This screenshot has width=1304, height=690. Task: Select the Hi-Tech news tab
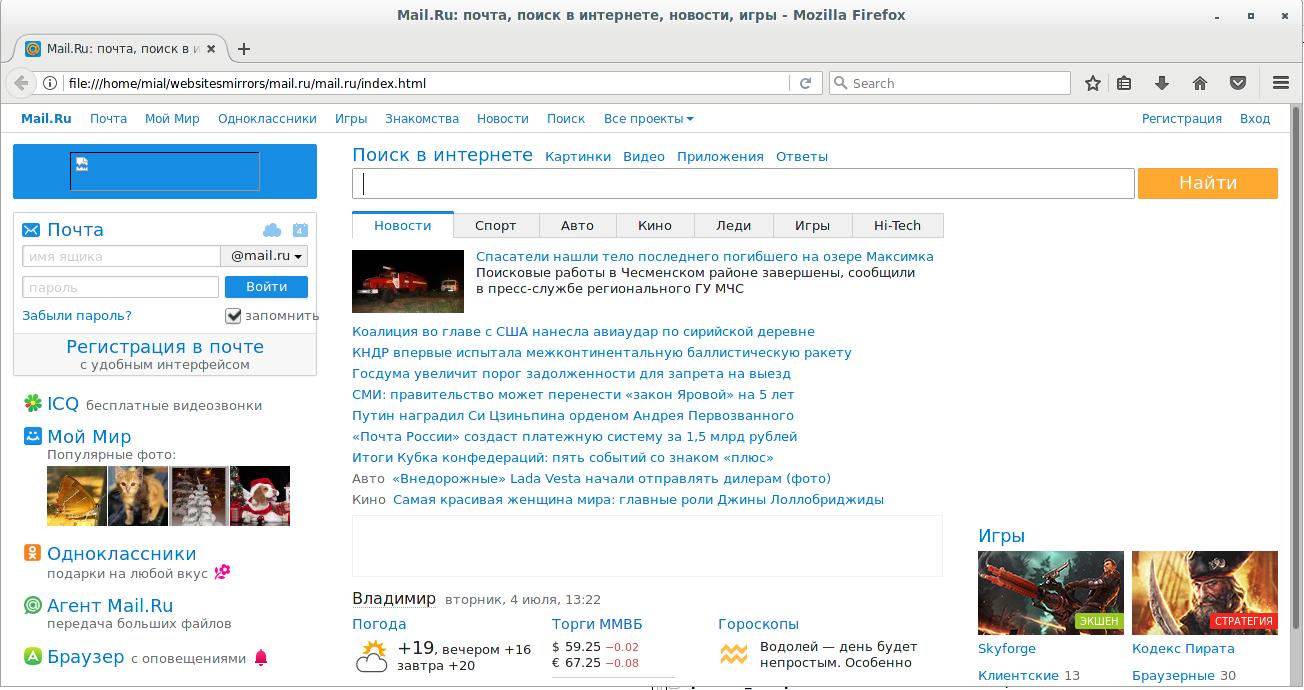(897, 225)
